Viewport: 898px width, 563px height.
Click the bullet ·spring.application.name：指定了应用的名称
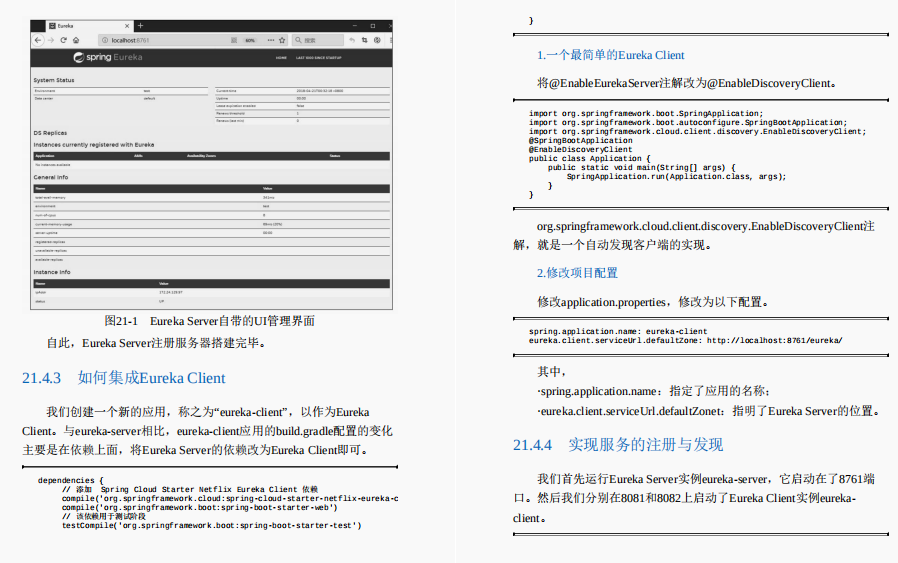(653, 391)
